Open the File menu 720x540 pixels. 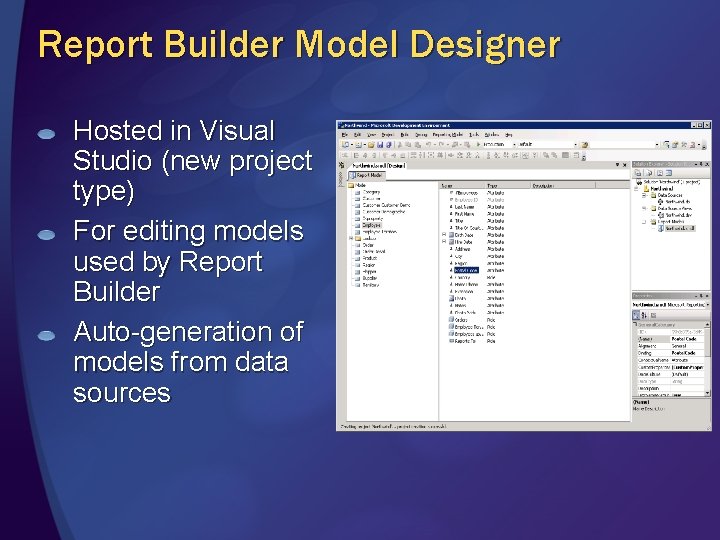coord(345,135)
